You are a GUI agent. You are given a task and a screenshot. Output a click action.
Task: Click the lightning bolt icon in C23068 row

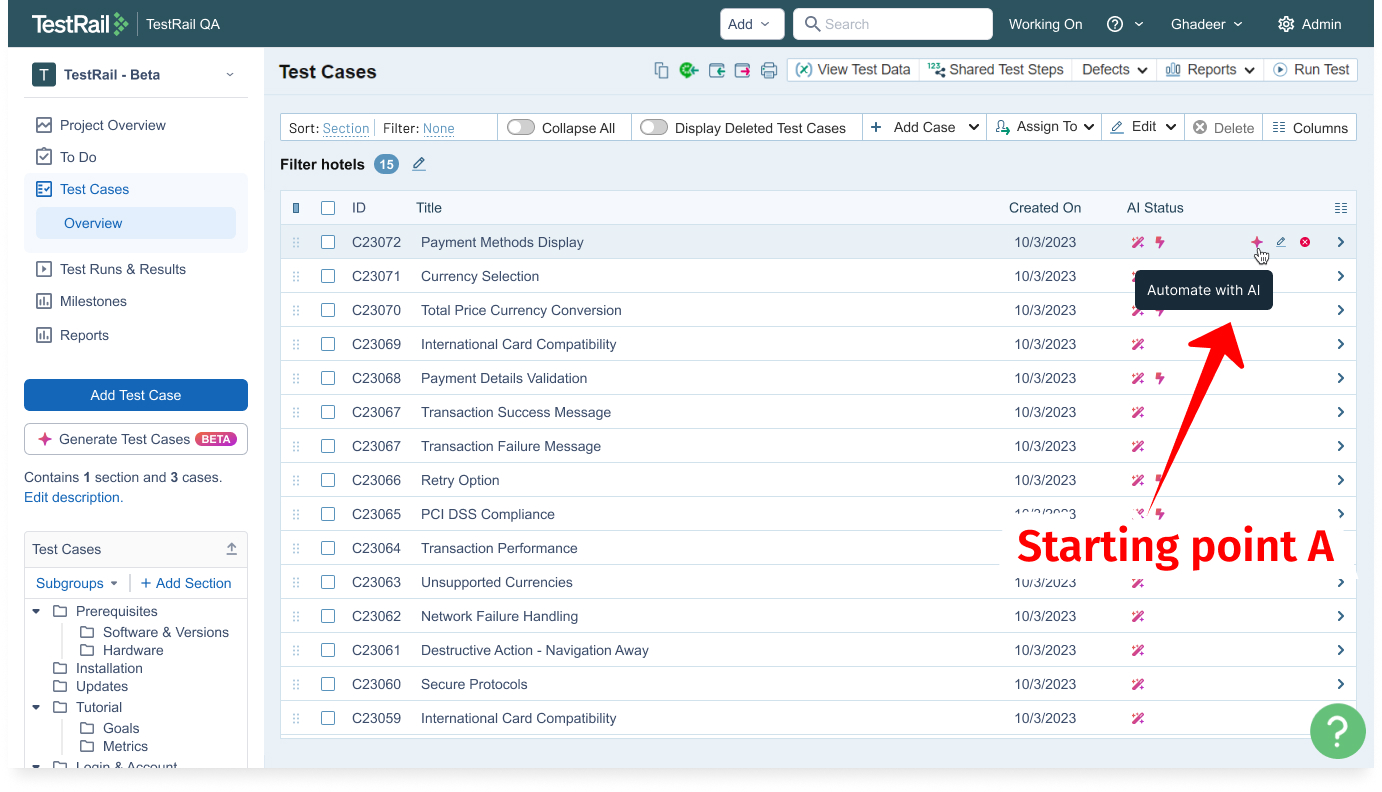coord(1160,378)
